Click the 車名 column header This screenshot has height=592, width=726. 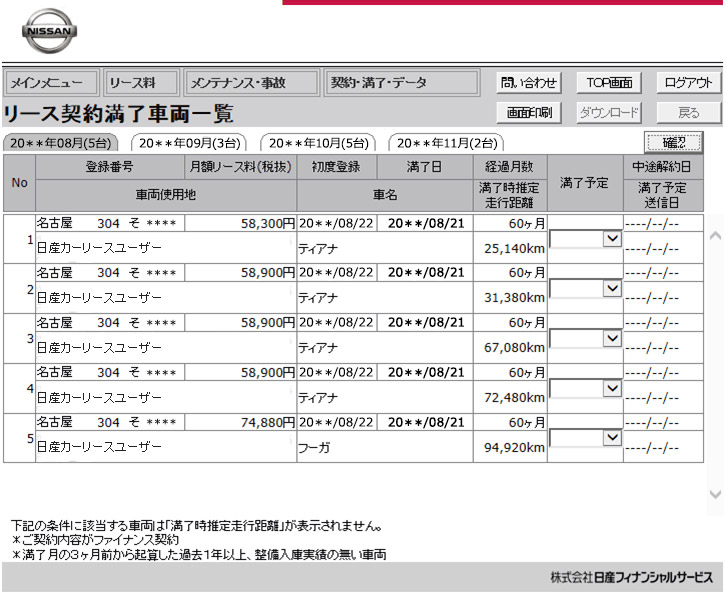click(x=385, y=195)
